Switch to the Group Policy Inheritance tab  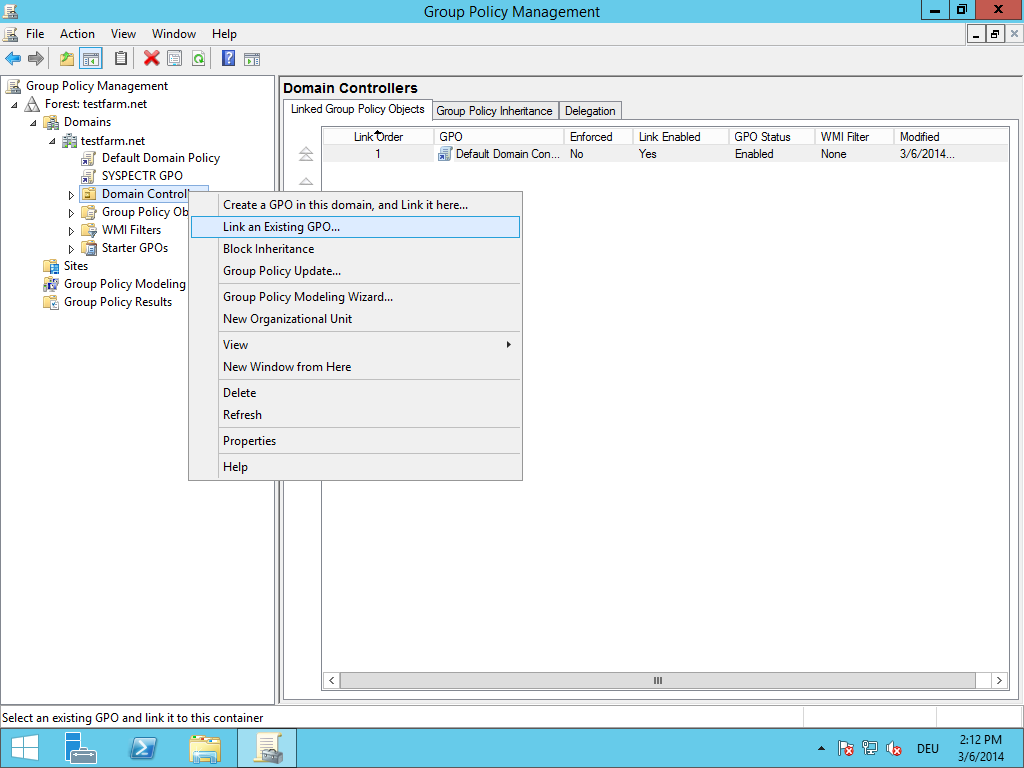[x=494, y=111]
